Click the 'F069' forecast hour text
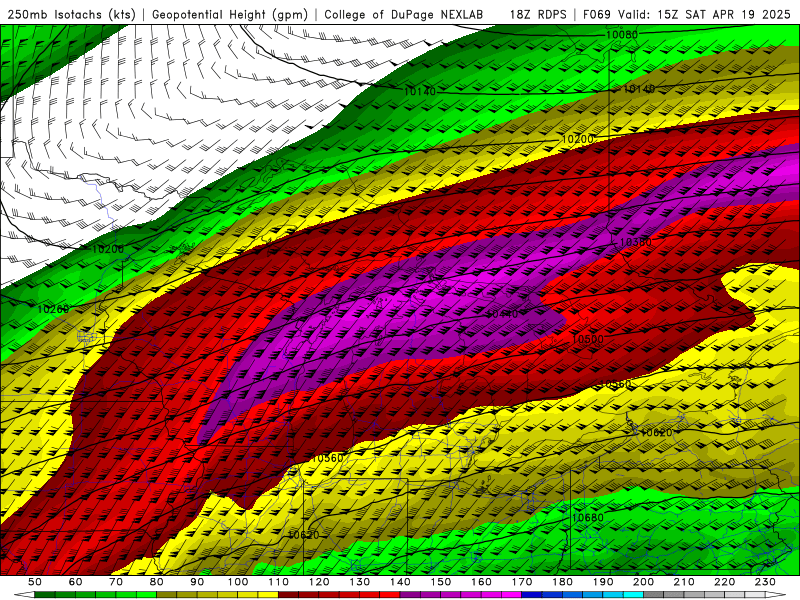The width and height of the screenshot is (800, 600). (596, 14)
